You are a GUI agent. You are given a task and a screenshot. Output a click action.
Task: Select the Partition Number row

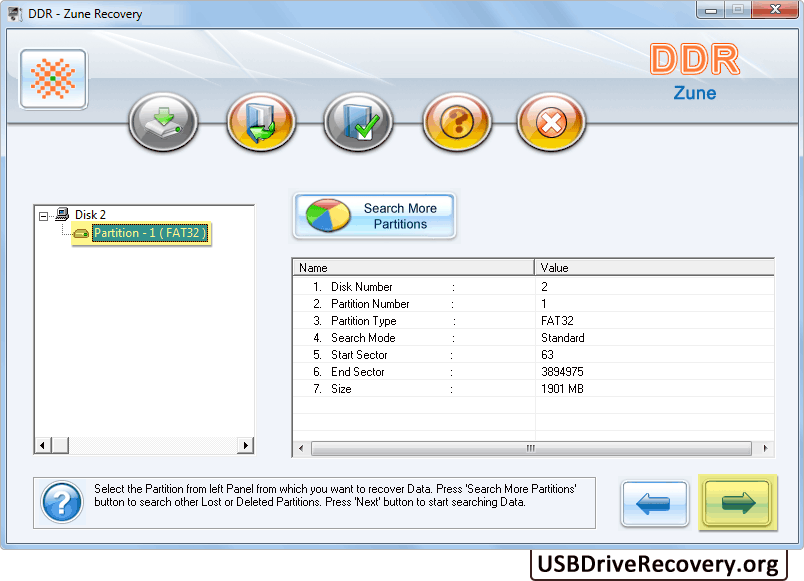[533, 304]
